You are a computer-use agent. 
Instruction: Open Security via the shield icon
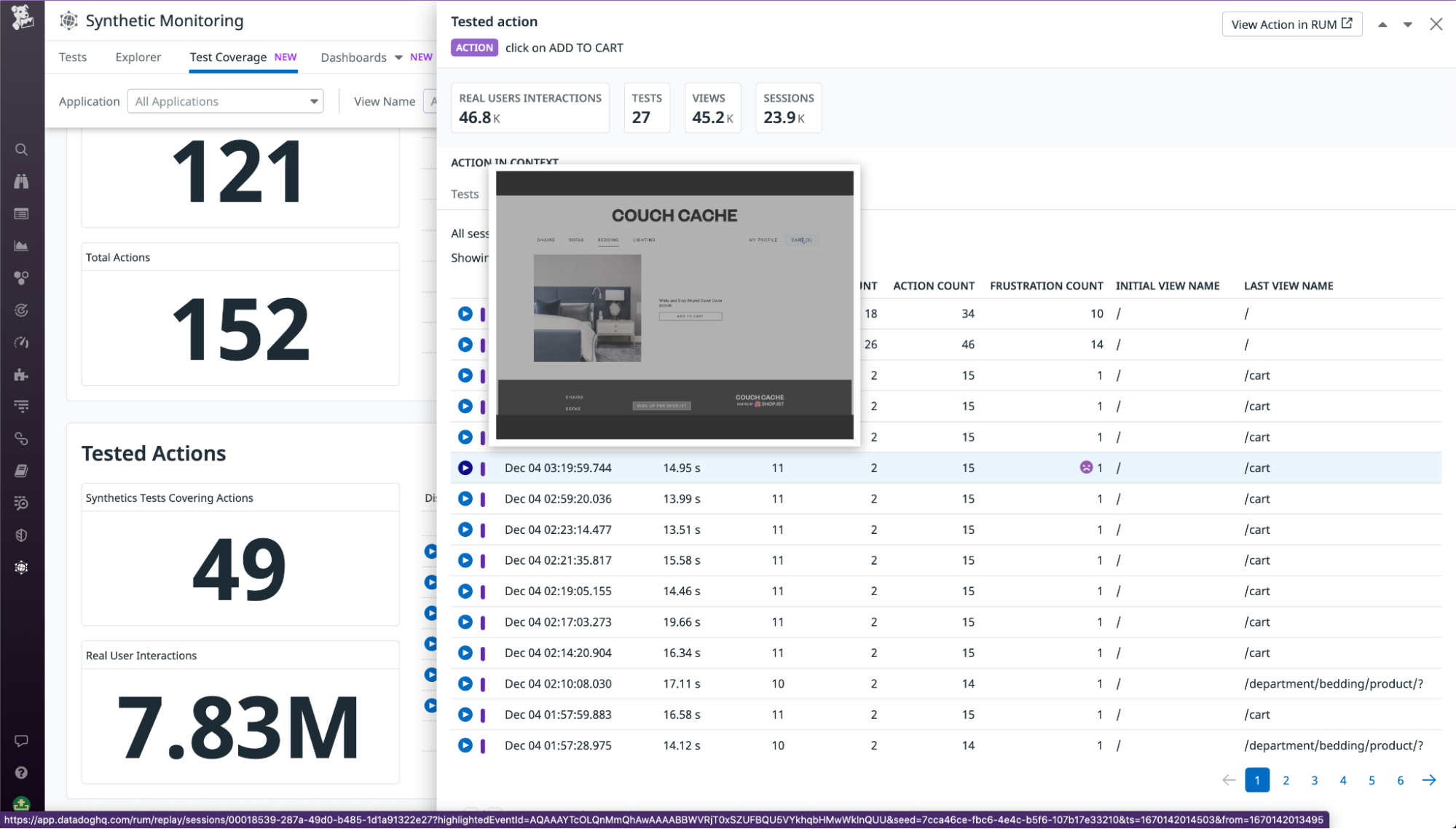click(x=22, y=535)
